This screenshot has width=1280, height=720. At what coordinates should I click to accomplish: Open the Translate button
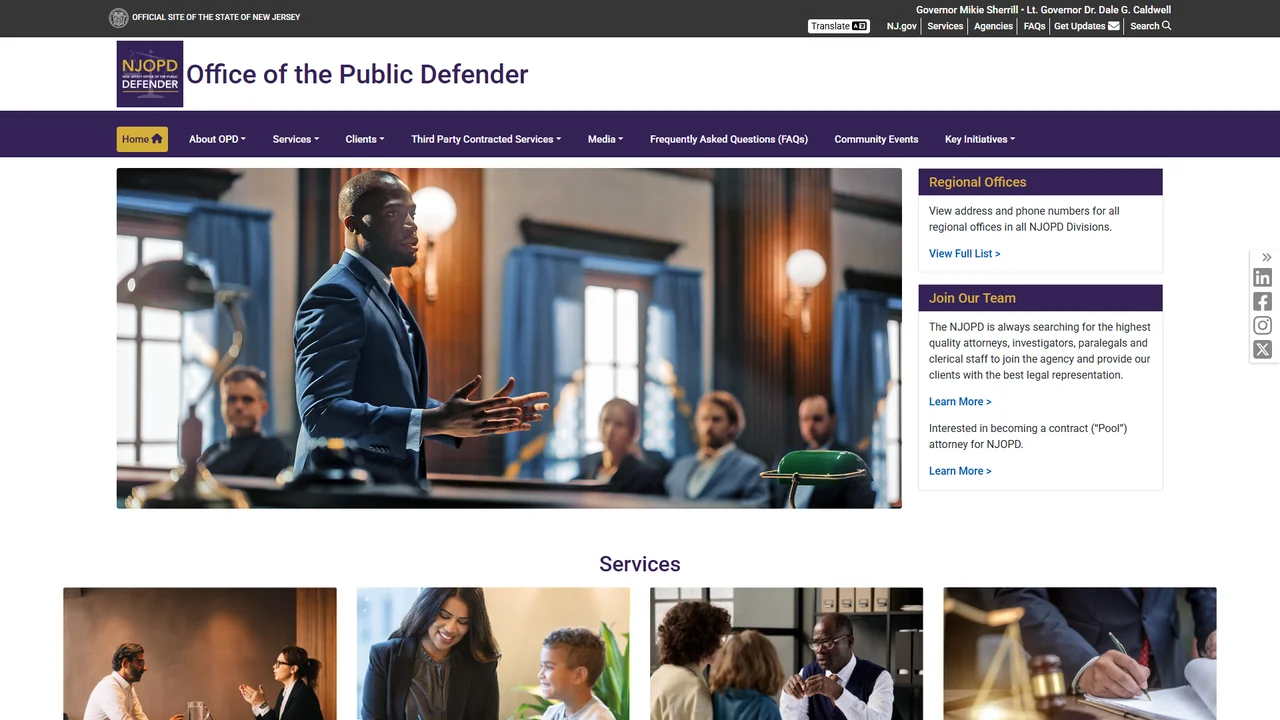pyautogui.click(x=839, y=26)
